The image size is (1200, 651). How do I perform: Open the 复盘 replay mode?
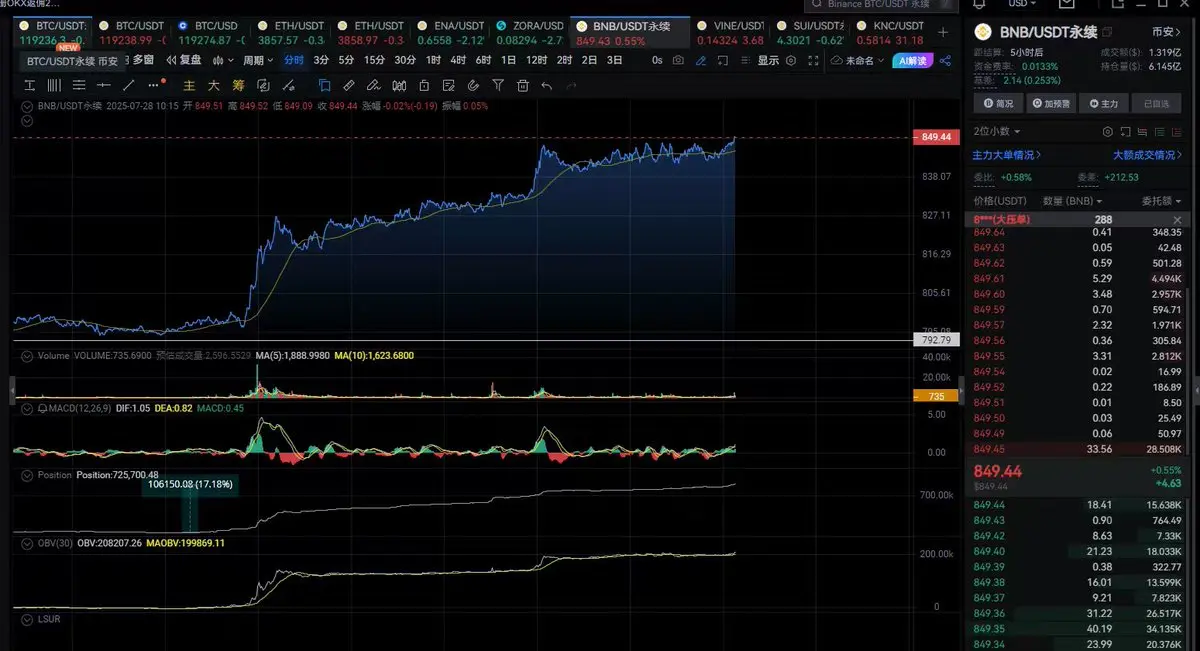tap(184, 60)
